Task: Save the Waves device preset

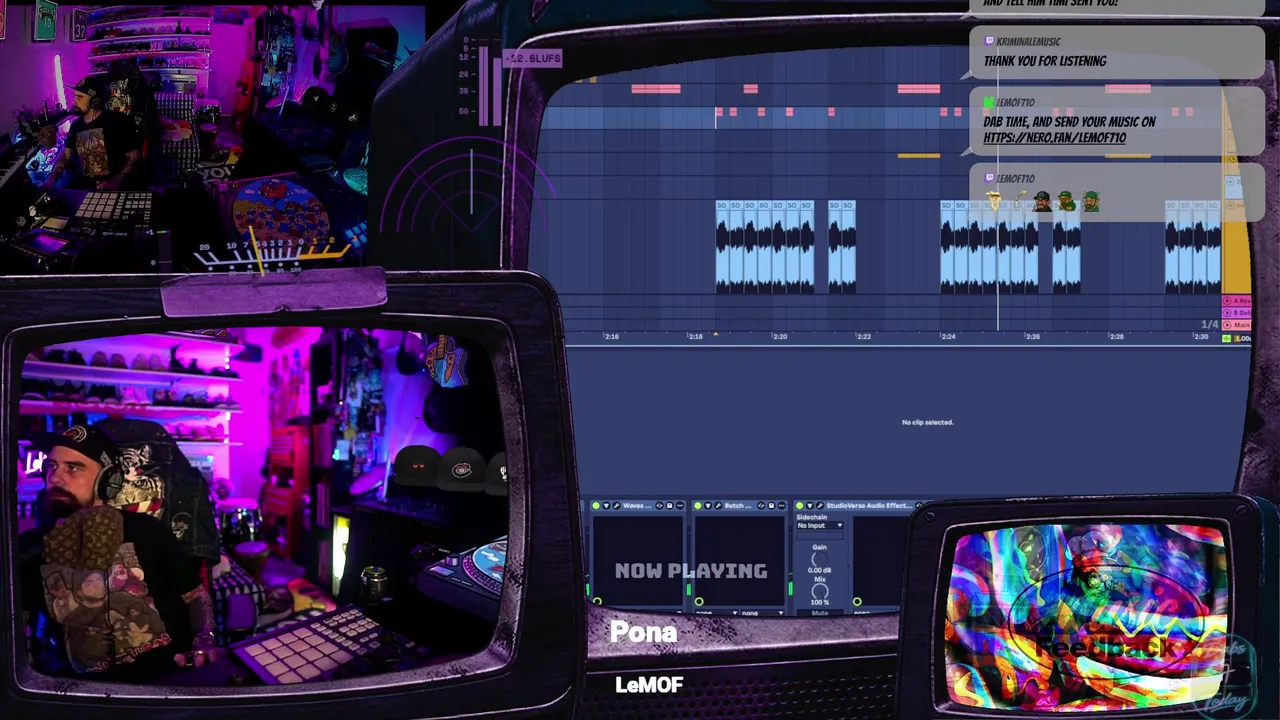Action: pos(669,506)
